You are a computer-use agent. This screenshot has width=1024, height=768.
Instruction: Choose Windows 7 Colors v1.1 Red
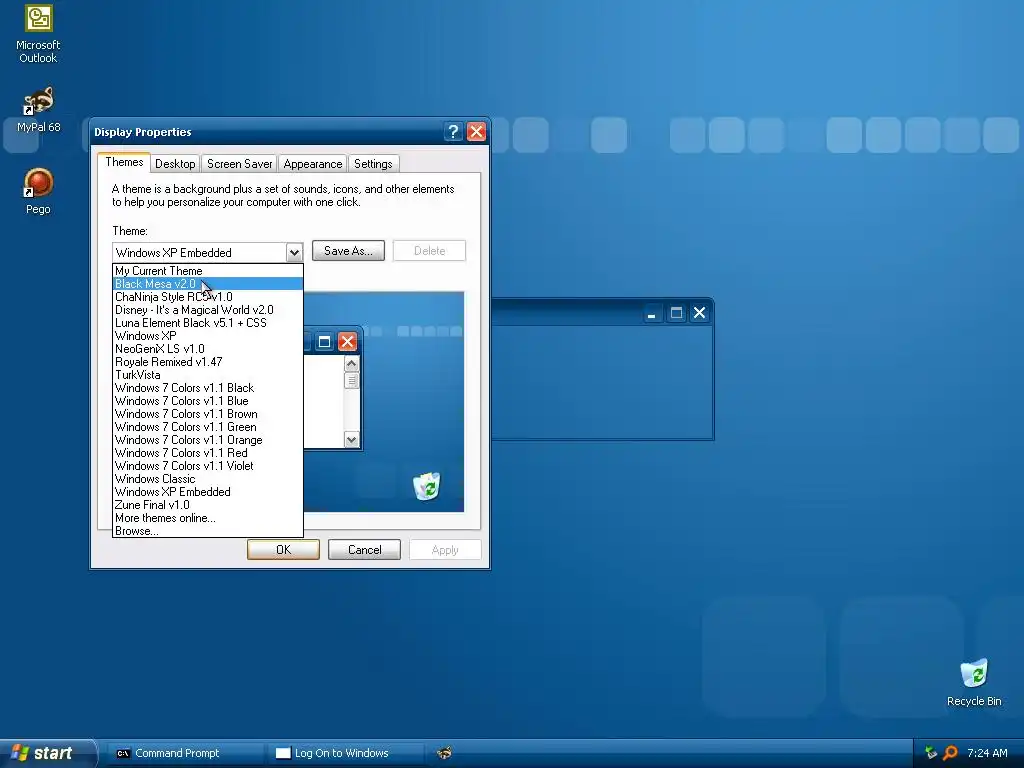tap(208, 453)
